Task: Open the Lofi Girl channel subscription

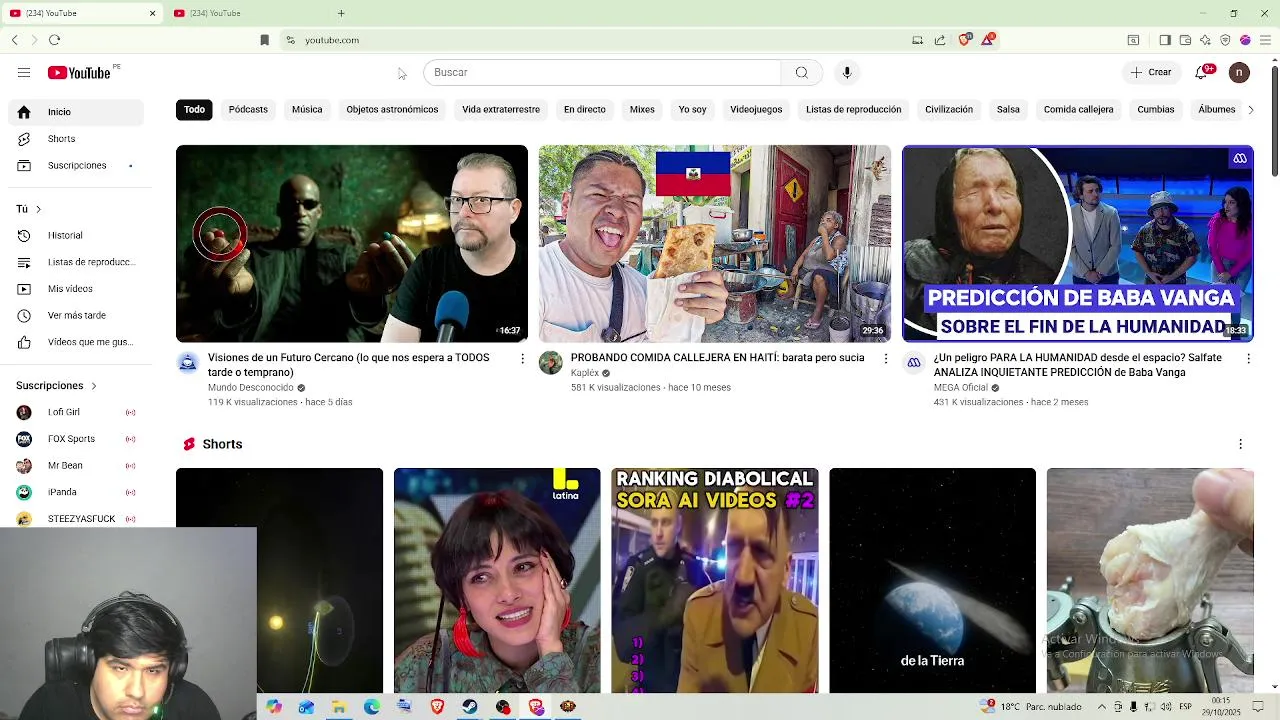Action: (x=76, y=412)
